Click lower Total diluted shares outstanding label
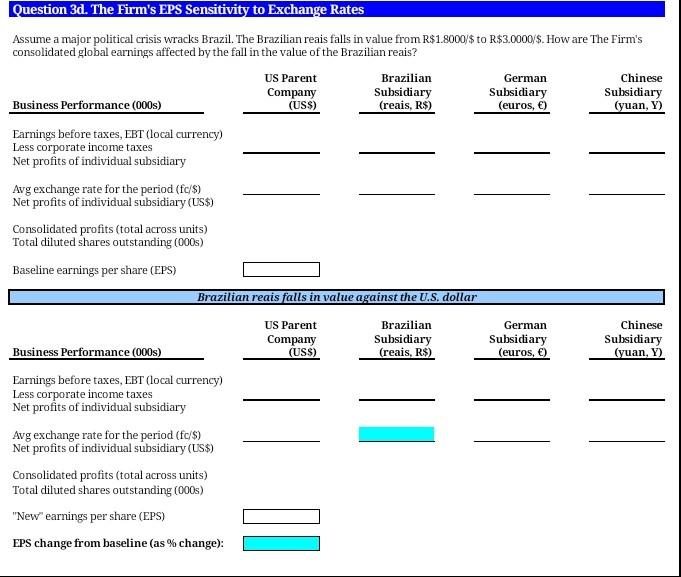 click(108, 490)
